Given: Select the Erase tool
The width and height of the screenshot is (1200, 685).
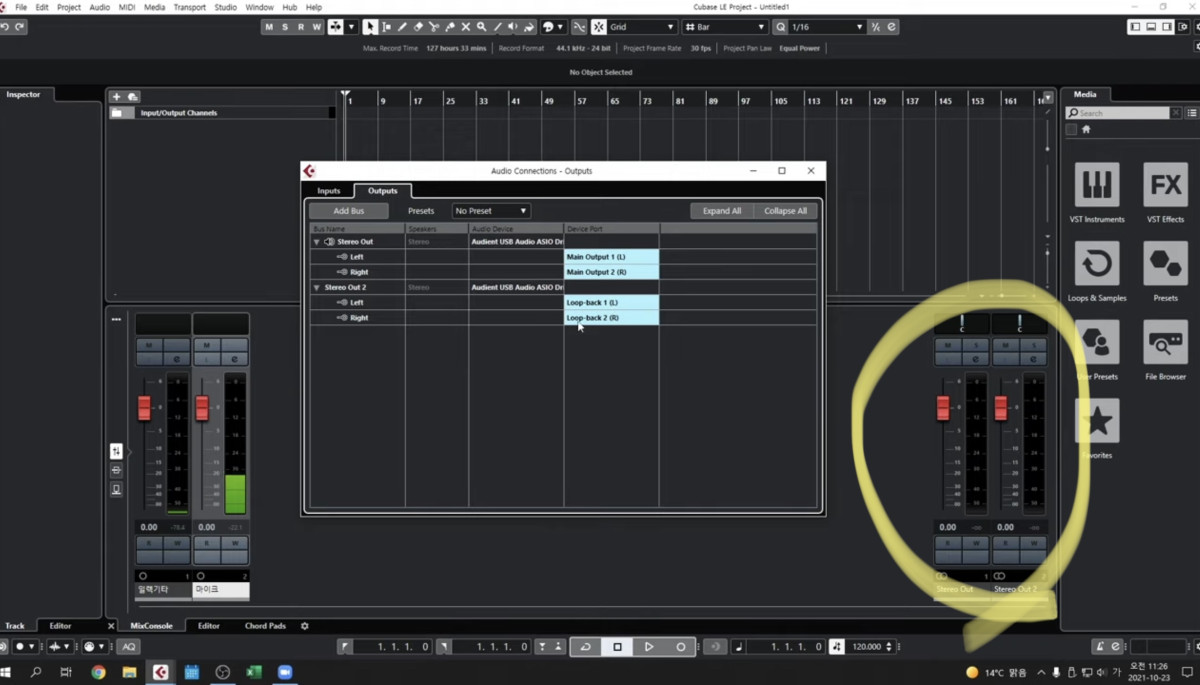Looking at the screenshot, I should point(418,27).
